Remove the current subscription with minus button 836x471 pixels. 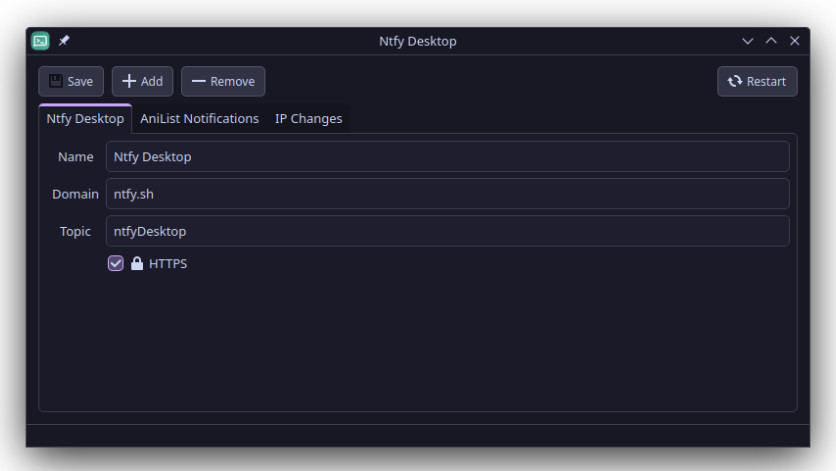pos(223,82)
